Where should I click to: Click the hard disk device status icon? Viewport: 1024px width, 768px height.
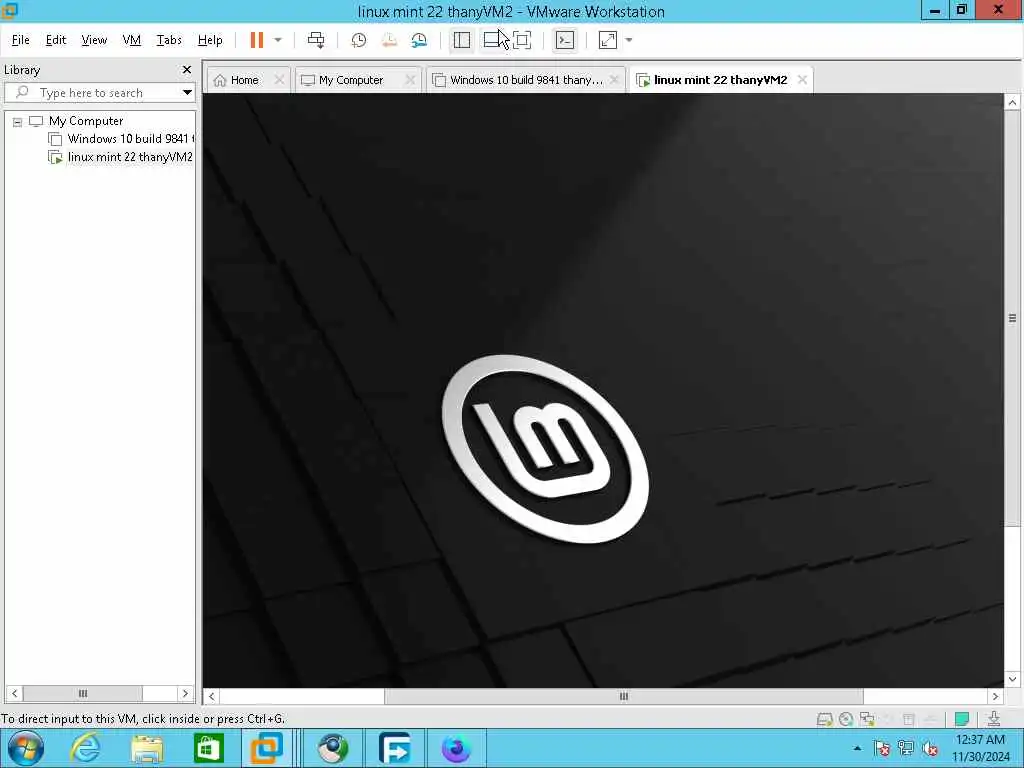(824, 720)
